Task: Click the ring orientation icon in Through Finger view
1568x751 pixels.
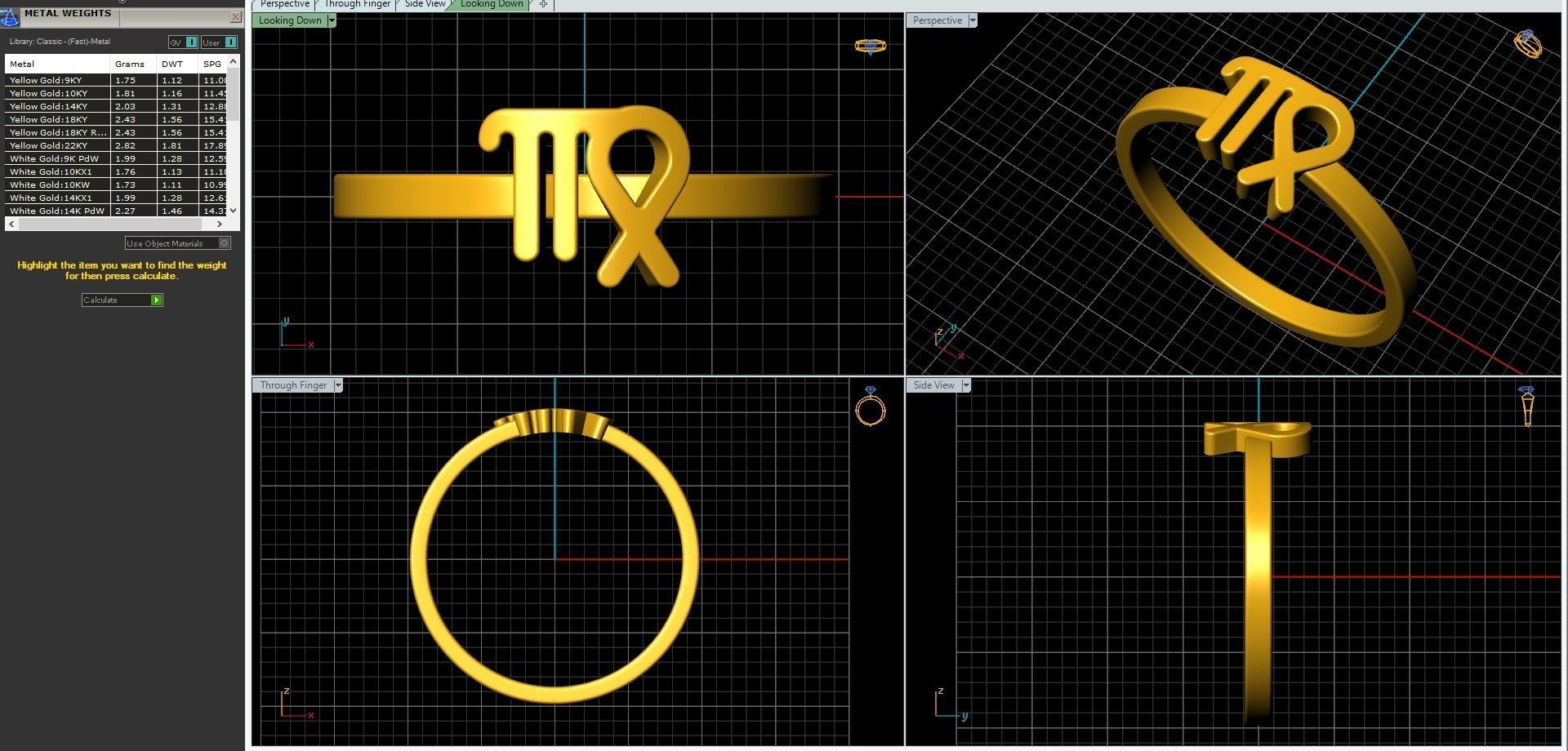Action: click(x=871, y=406)
